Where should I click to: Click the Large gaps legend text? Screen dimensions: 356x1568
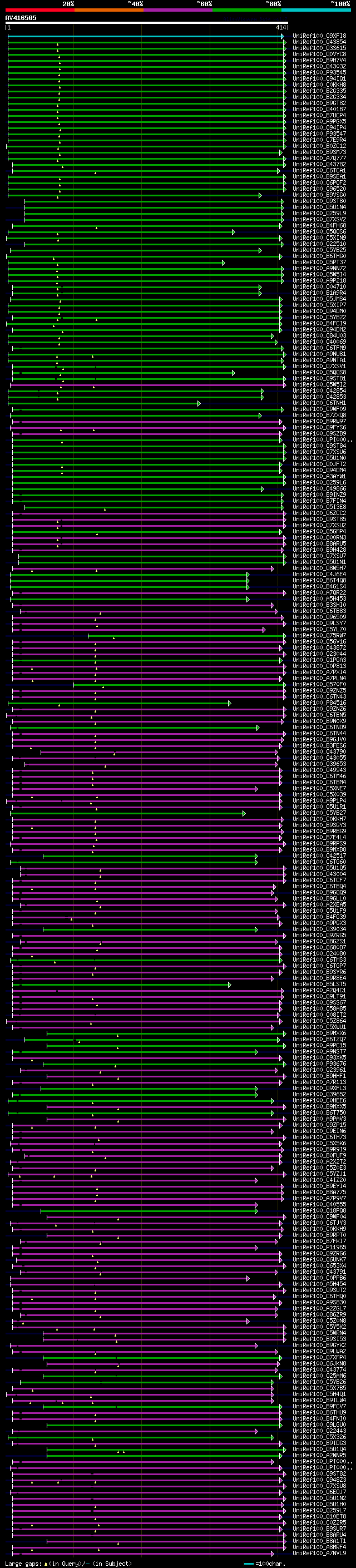[68, 1563]
